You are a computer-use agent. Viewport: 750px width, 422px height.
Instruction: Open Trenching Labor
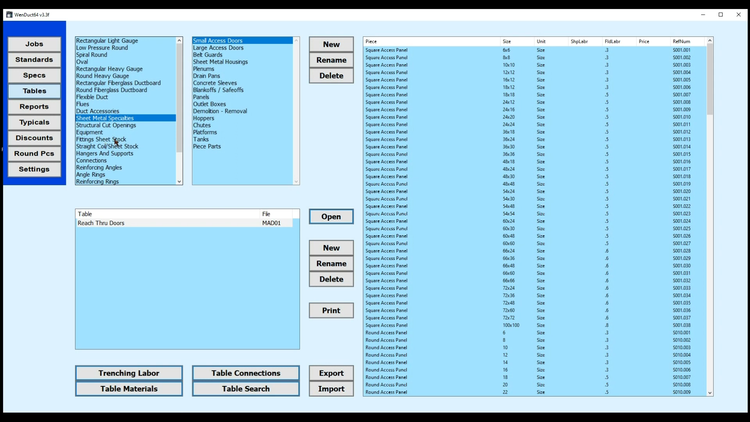tap(128, 373)
